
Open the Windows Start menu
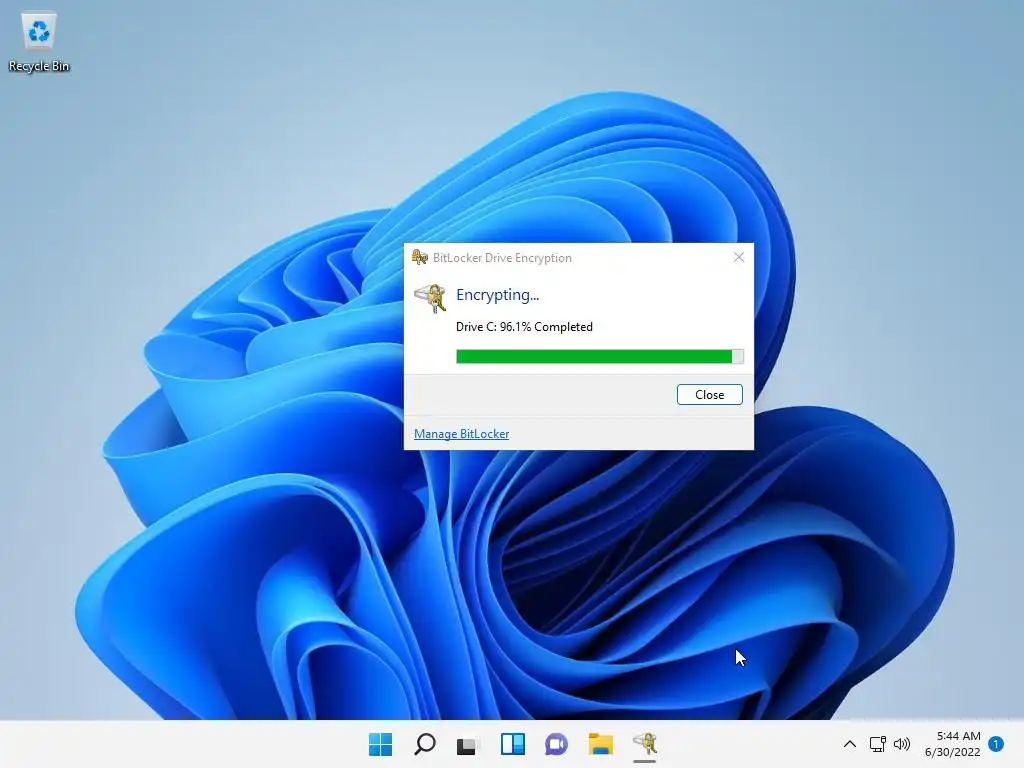[x=381, y=744]
